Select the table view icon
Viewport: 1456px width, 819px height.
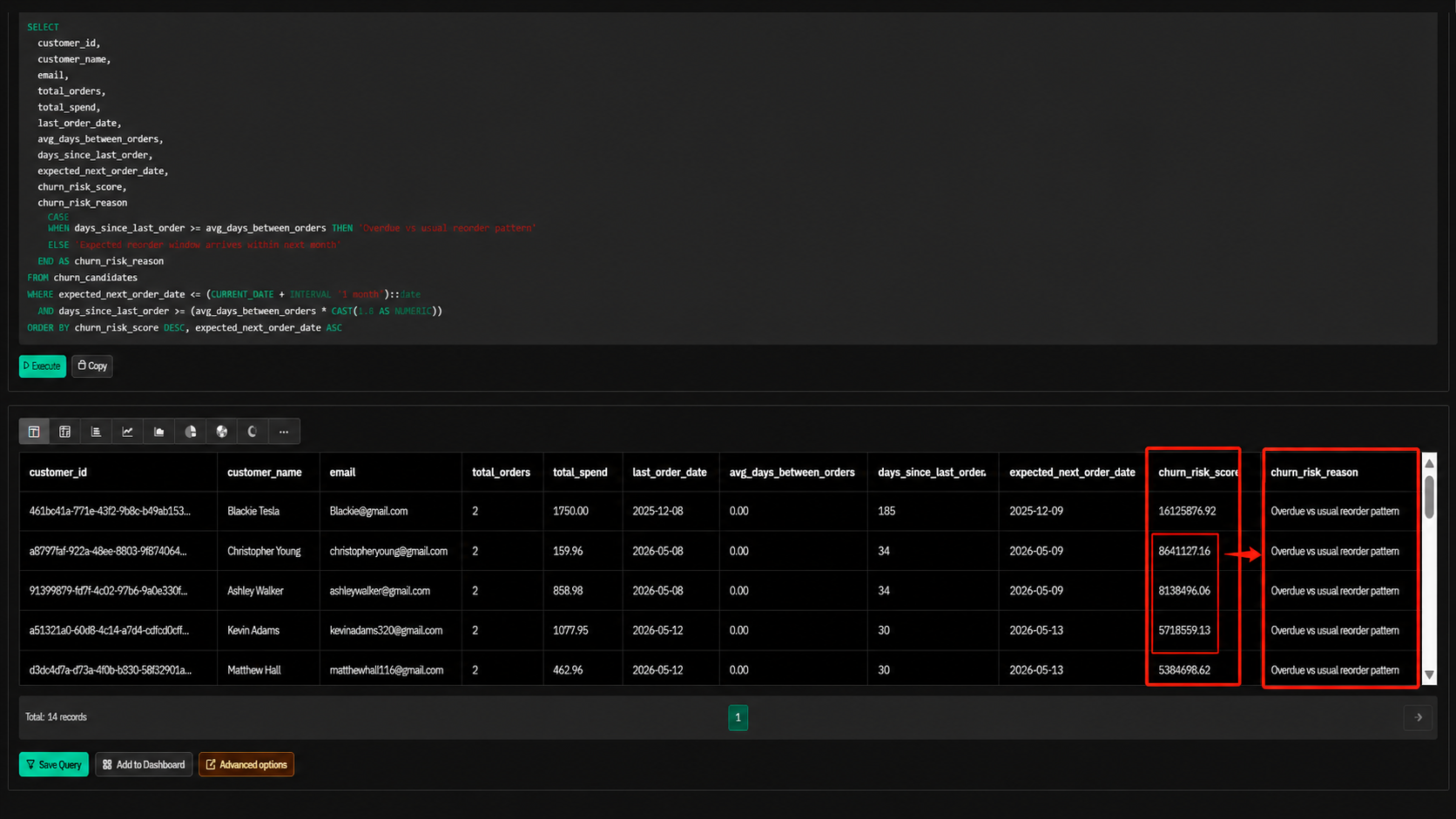click(34, 432)
